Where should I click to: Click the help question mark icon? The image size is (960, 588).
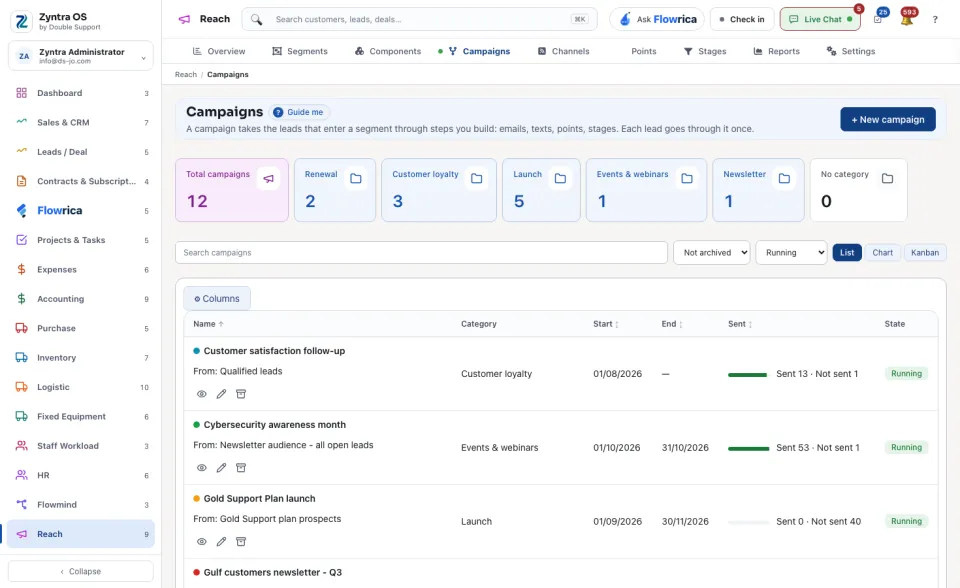click(935, 20)
